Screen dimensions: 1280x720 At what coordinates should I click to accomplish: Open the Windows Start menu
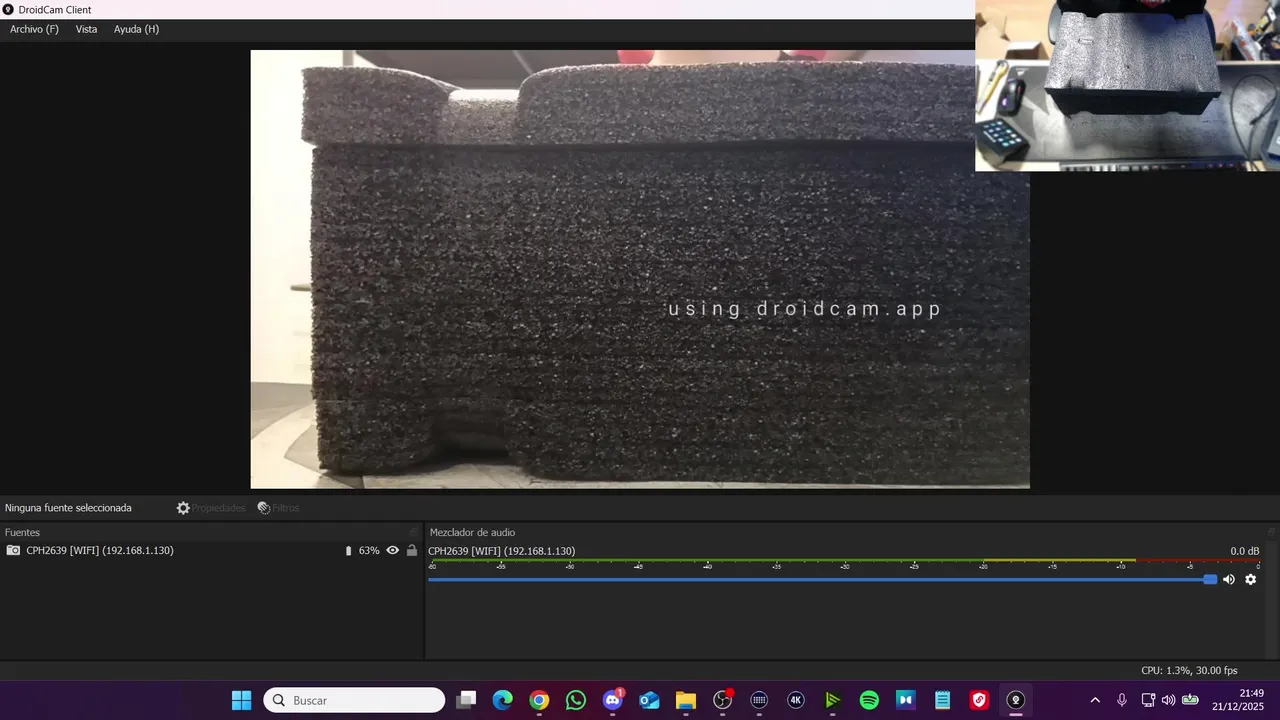[x=242, y=700]
